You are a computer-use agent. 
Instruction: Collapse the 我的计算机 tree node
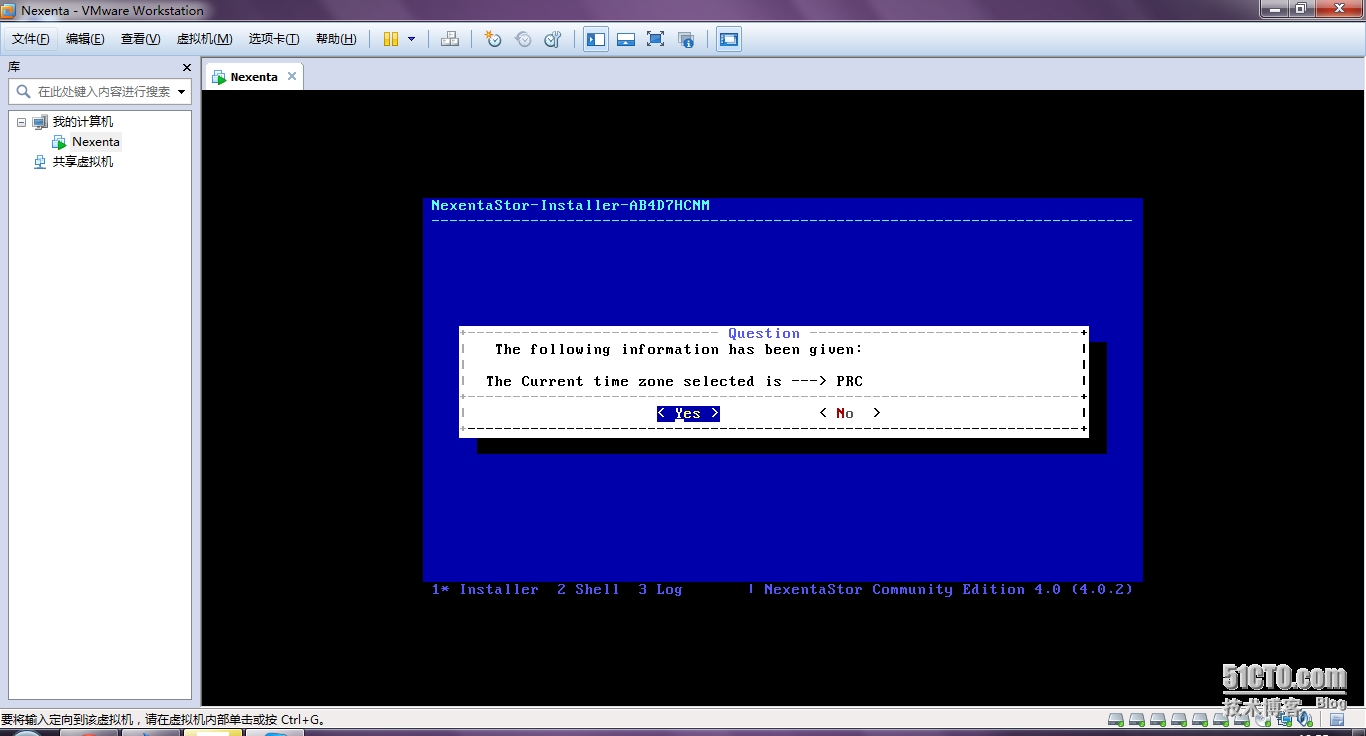21,122
